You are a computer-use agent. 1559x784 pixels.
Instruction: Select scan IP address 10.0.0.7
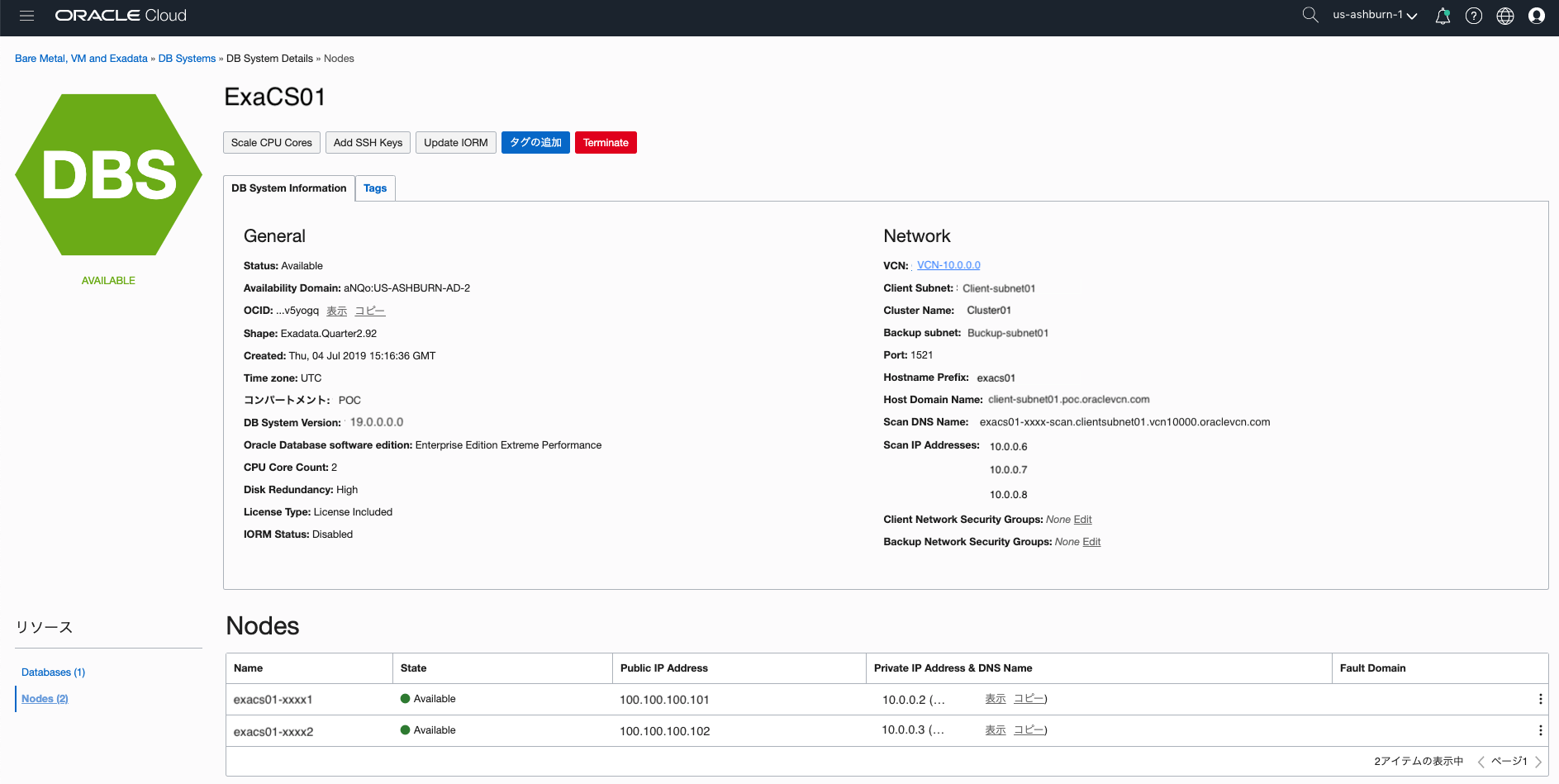(1009, 470)
